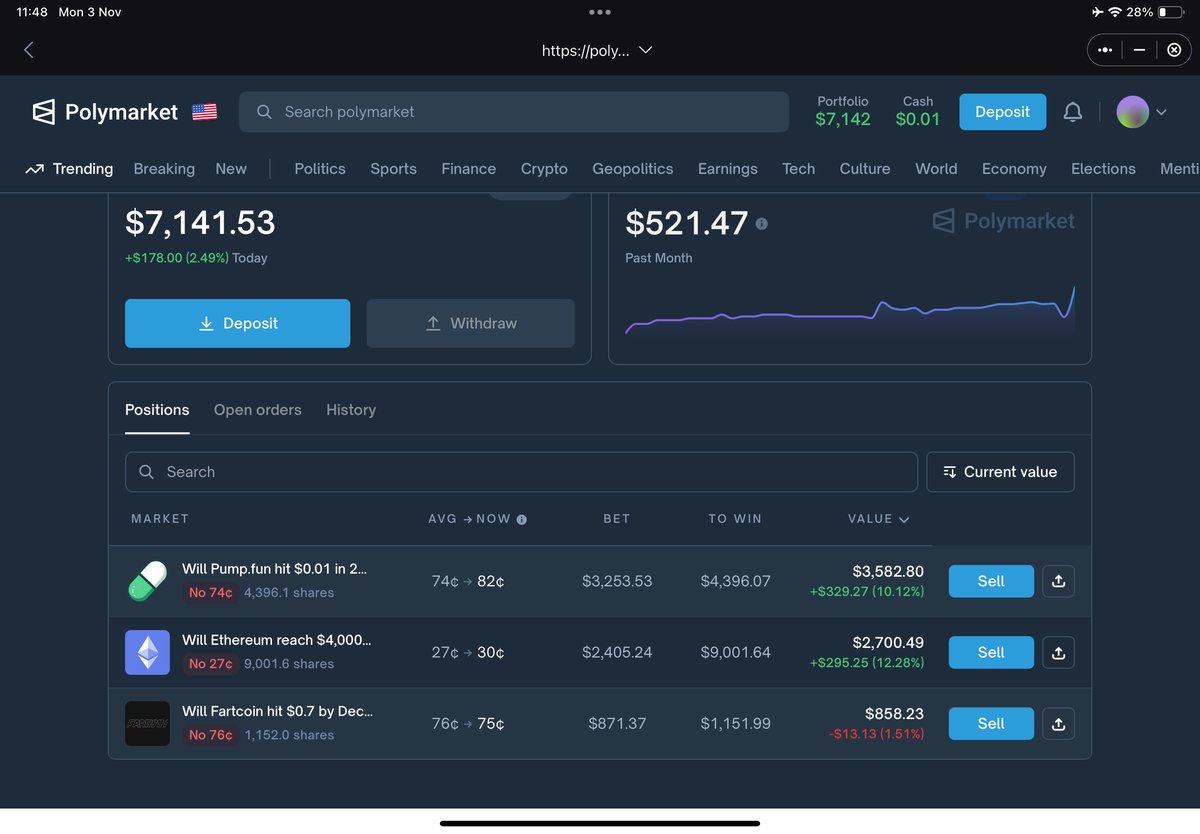Click the Ethereum market icon
Viewport: 1200px width, 834px height.
pos(147,652)
